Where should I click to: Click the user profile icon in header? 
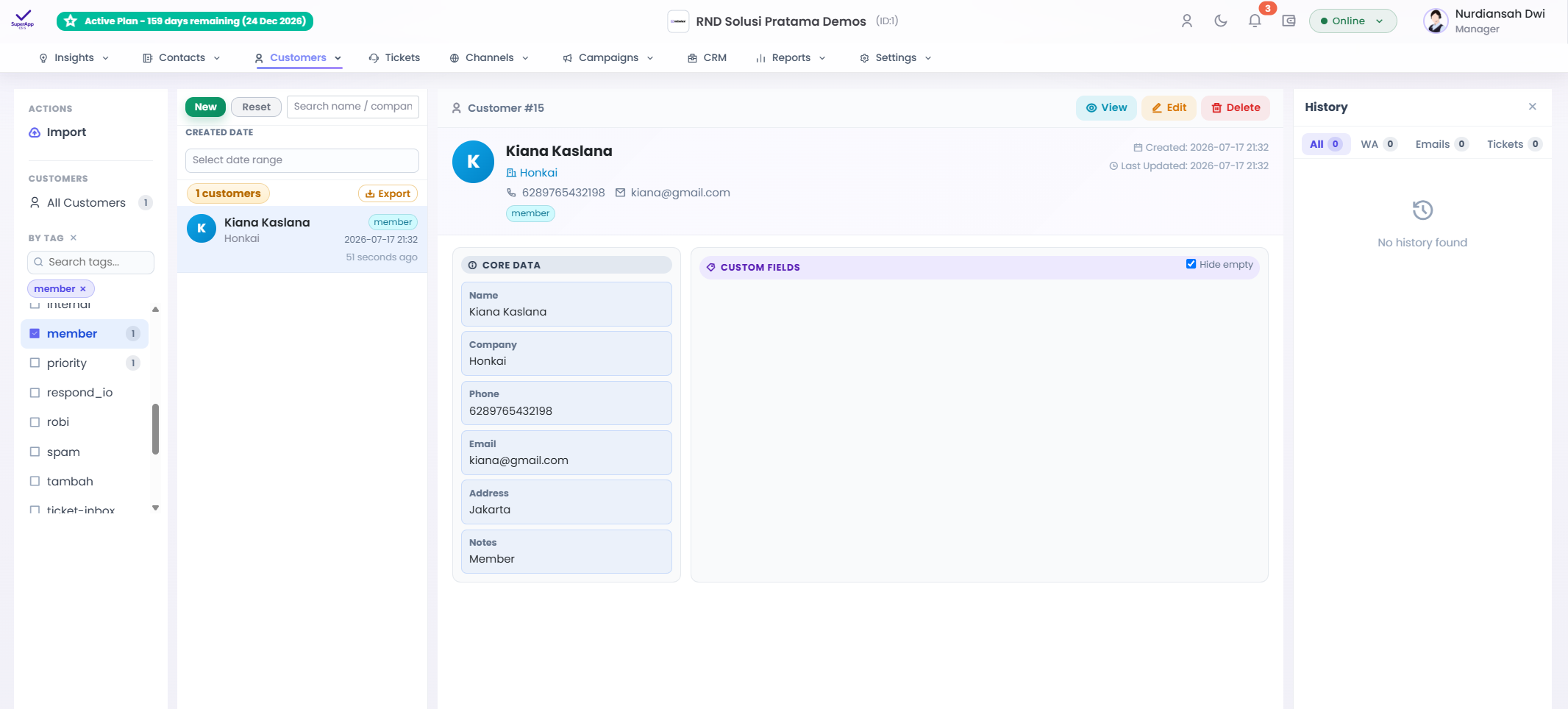pyautogui.click(x=1187, y=21)
